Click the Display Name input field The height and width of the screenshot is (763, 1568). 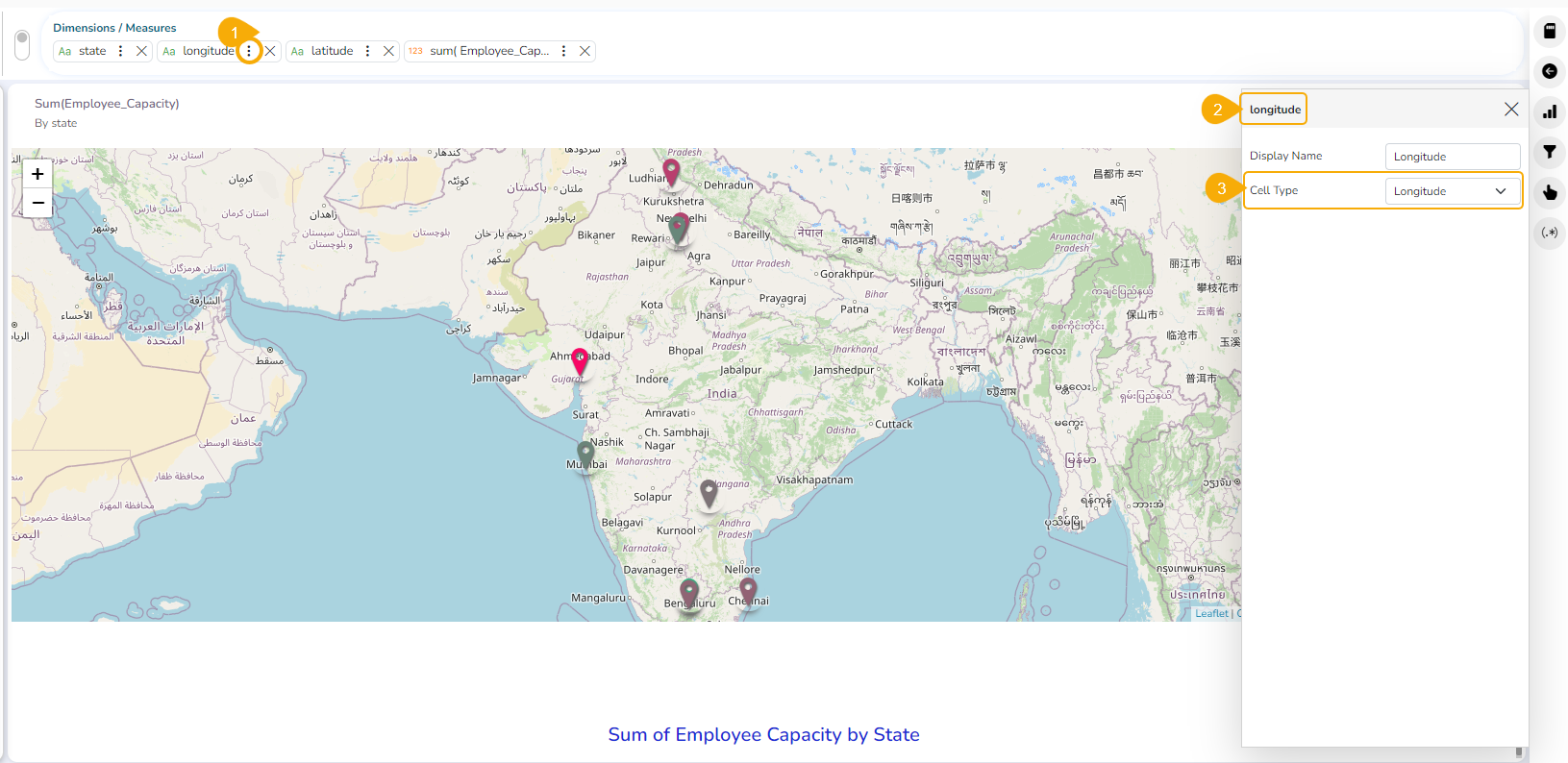pyautogui.click(x=1452, y=157)
